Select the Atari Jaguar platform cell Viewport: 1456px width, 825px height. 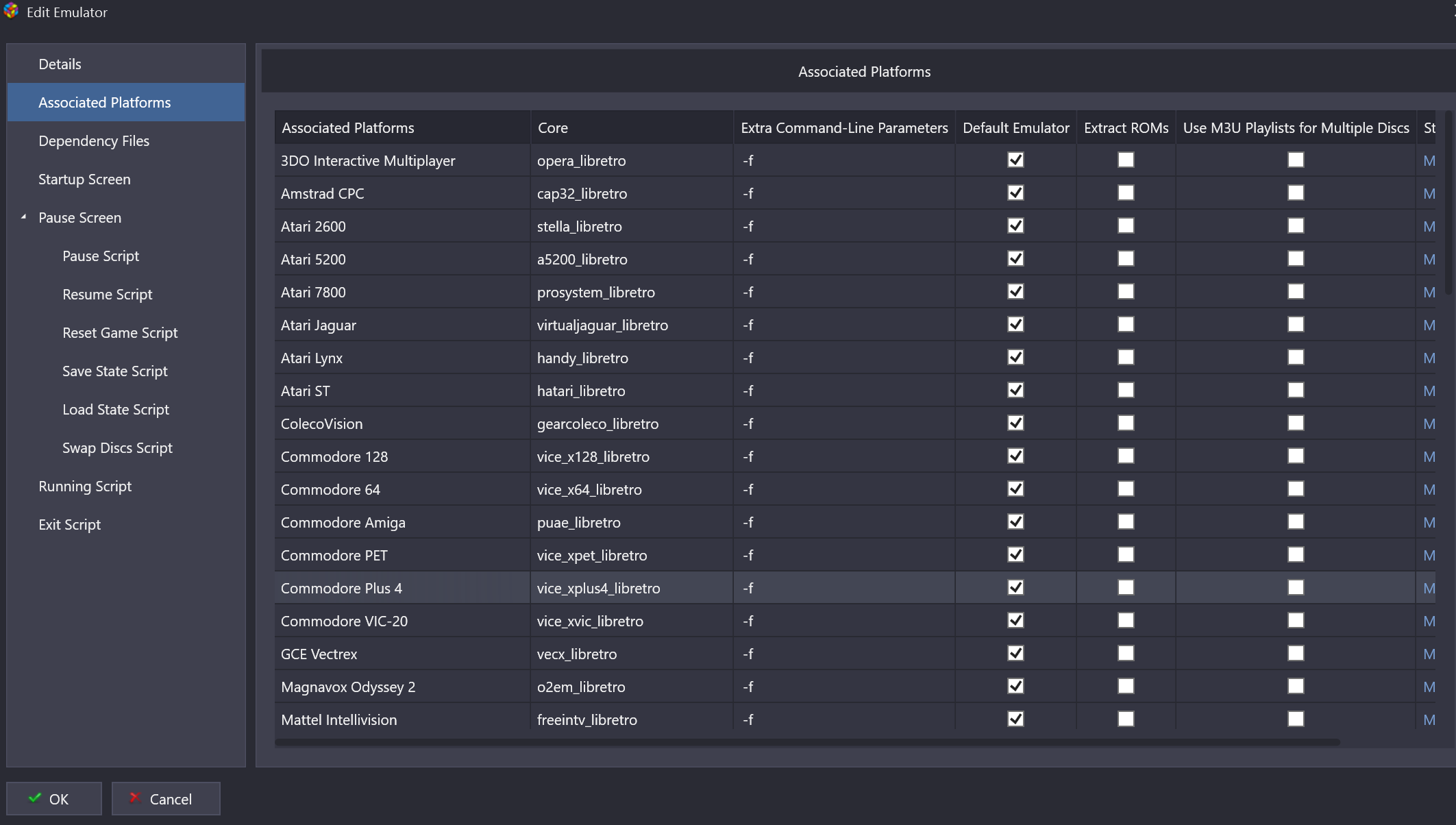403,325
